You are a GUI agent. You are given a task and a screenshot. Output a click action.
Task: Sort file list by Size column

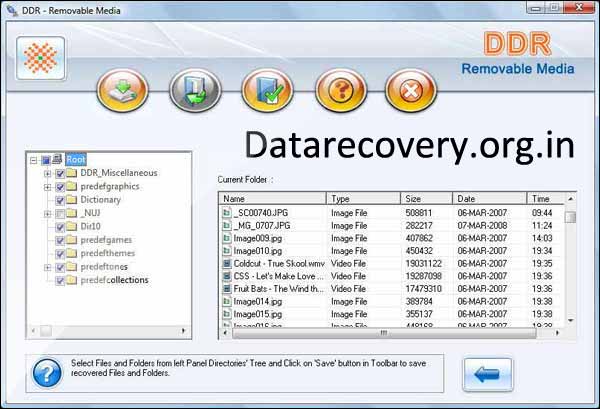(426, 199)
